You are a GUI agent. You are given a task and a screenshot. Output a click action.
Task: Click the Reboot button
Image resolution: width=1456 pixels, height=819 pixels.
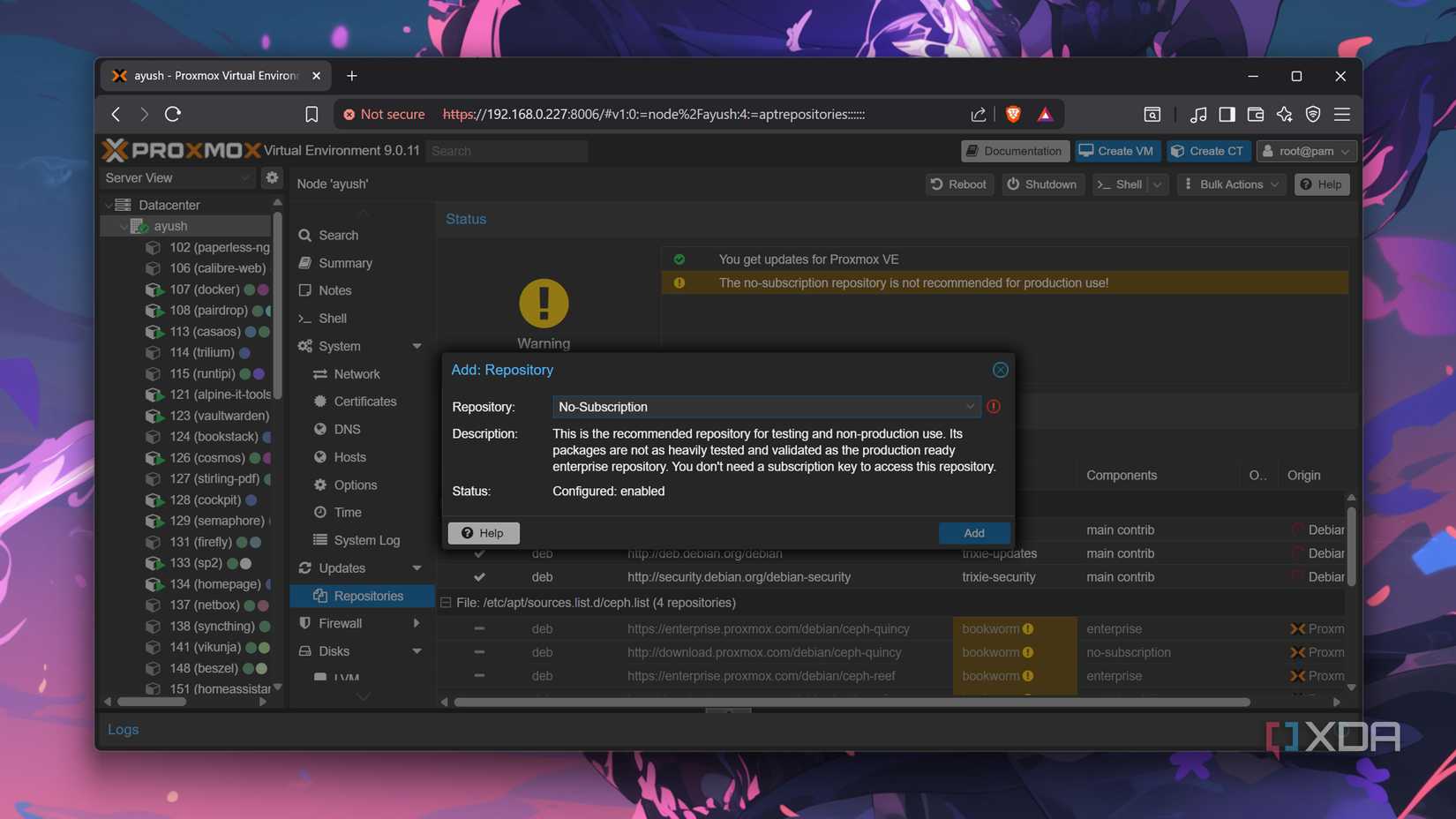(x=959, y=184)
